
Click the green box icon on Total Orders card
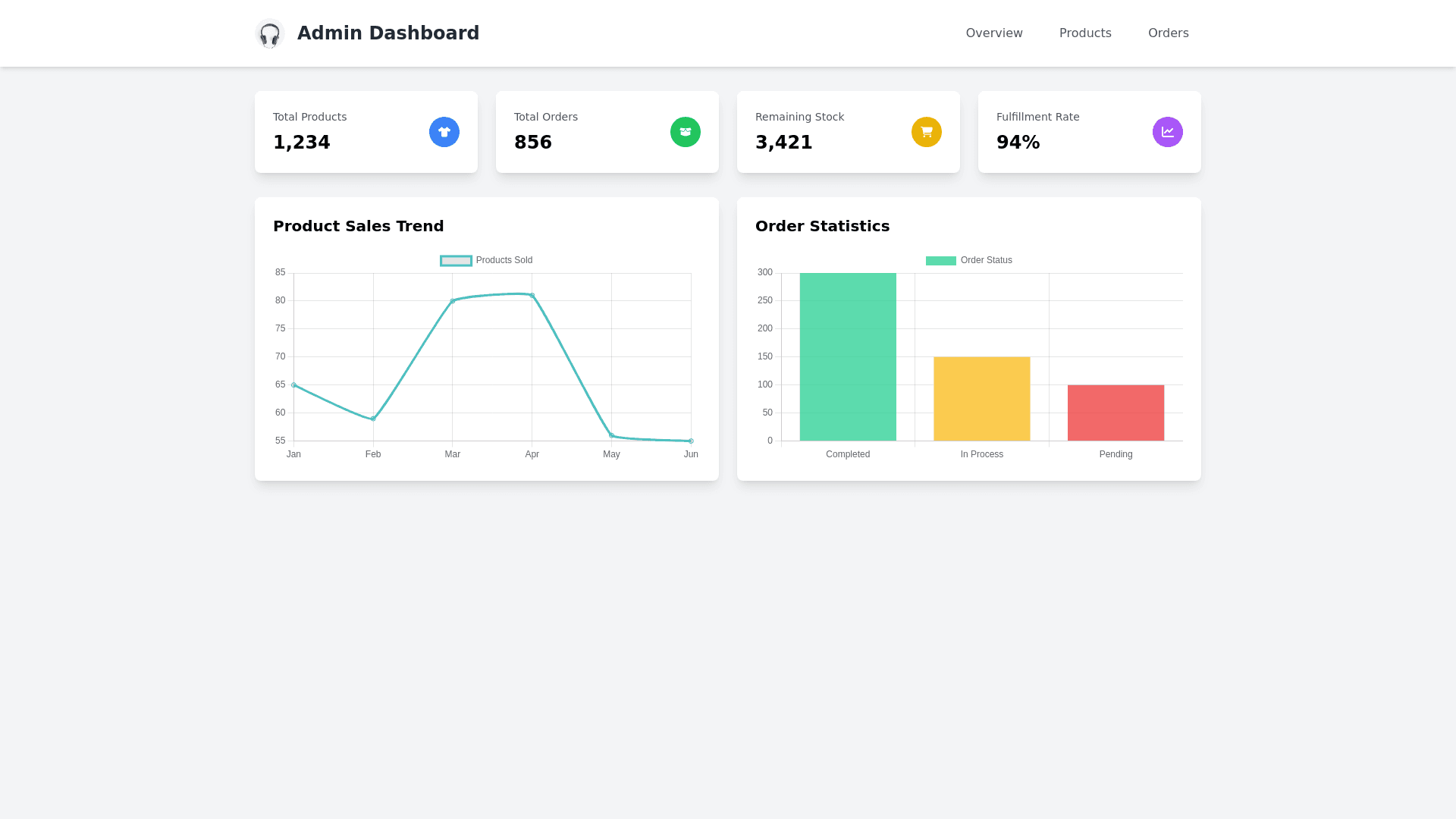(x=685, y=131)
